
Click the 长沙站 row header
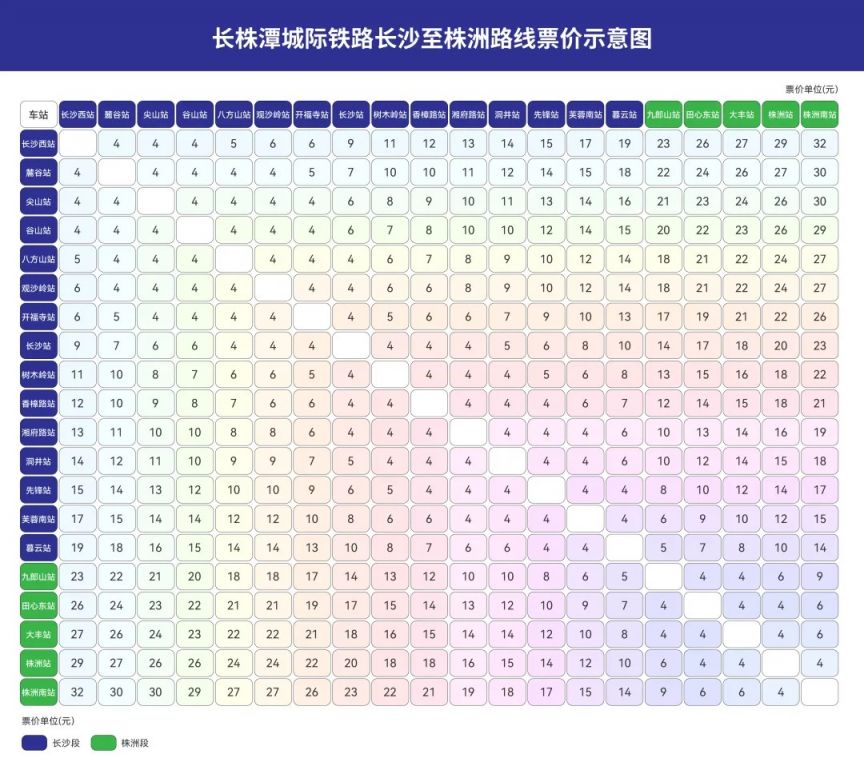tap(38, 346)
